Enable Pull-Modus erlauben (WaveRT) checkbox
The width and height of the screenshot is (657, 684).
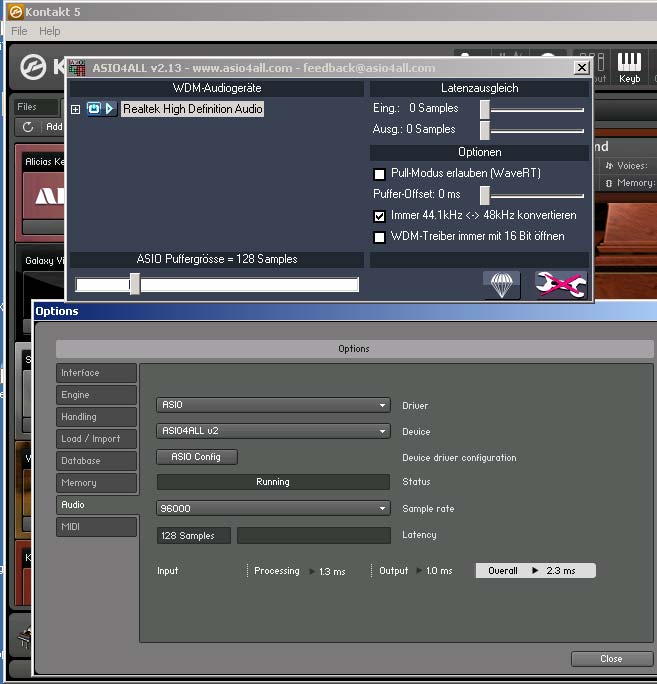(379, 174)
